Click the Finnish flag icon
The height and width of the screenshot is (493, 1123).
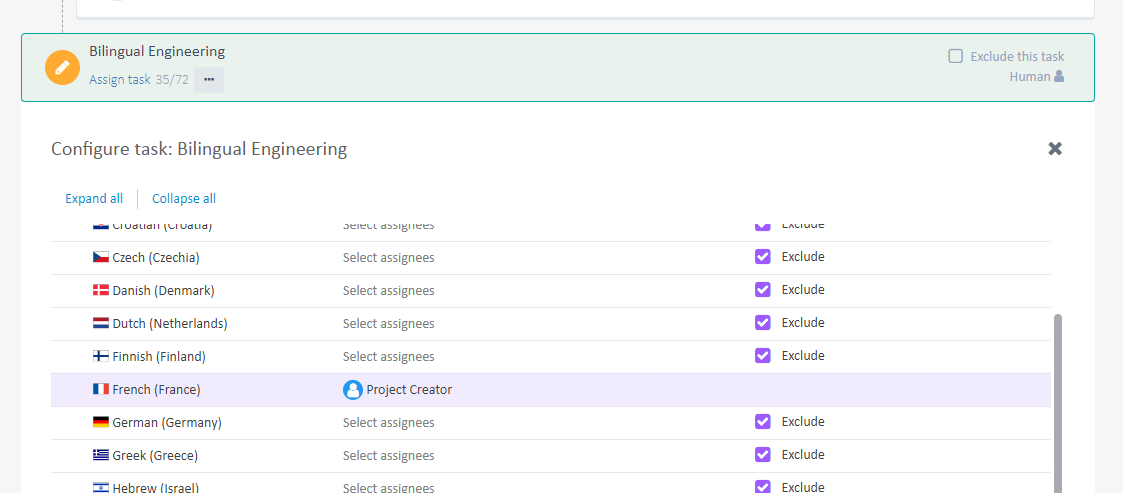(101, 356)
